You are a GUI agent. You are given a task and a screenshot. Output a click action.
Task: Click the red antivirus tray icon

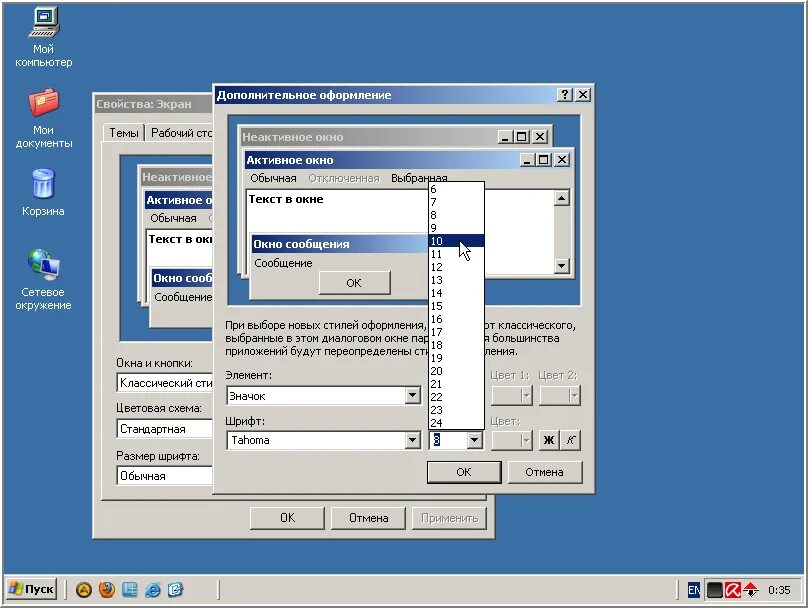click(732, 590)
